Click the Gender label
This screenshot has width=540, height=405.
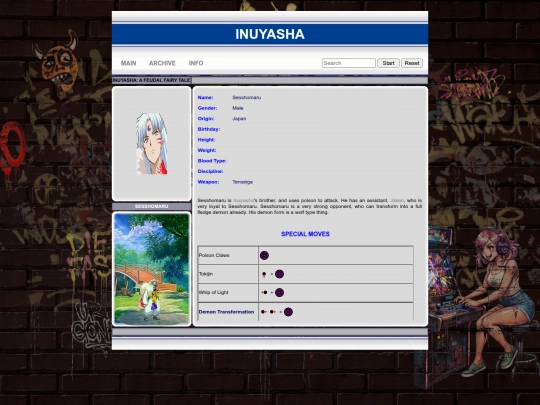tap(207, 108)
